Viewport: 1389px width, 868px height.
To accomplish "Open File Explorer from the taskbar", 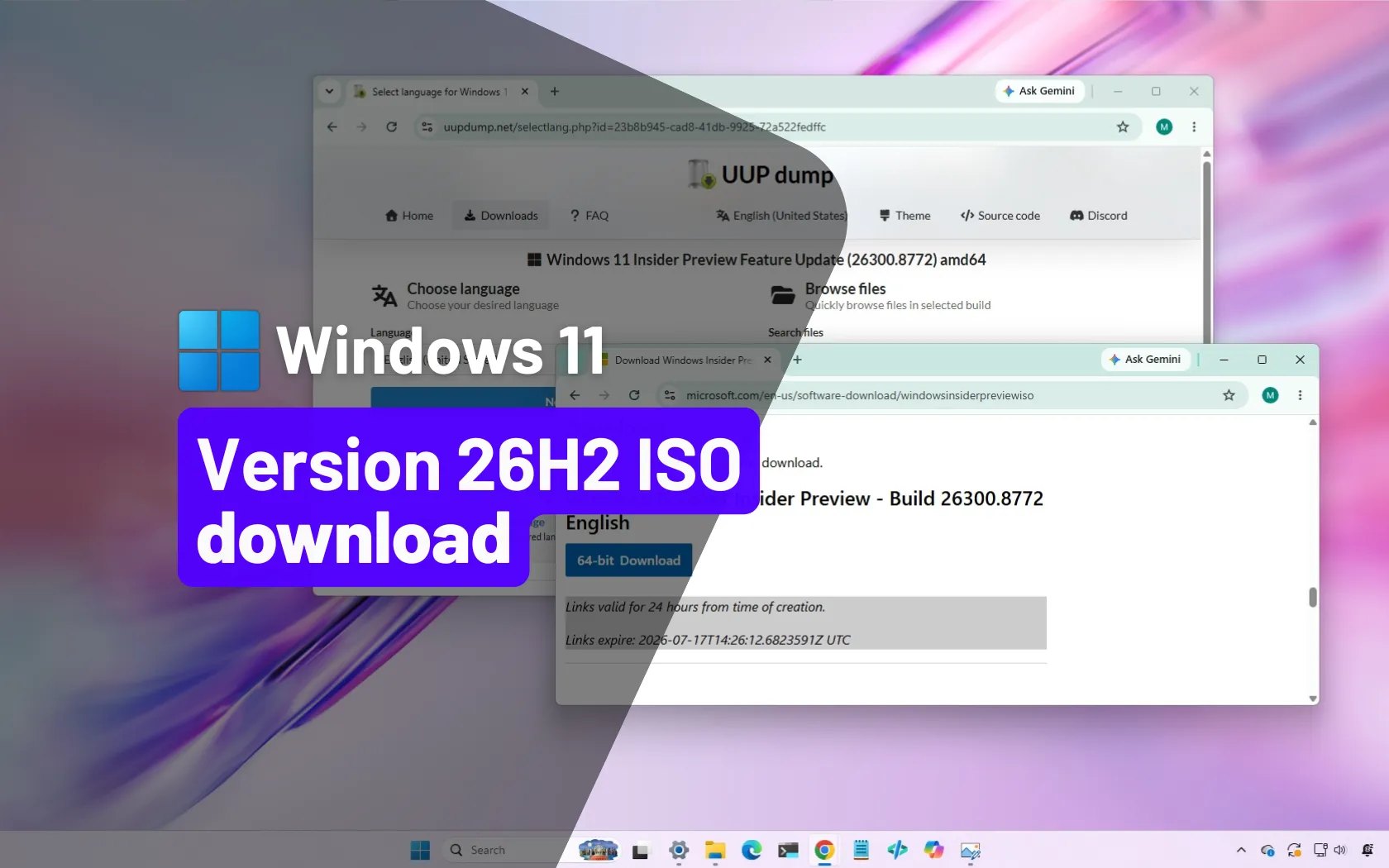I will 715,850.
